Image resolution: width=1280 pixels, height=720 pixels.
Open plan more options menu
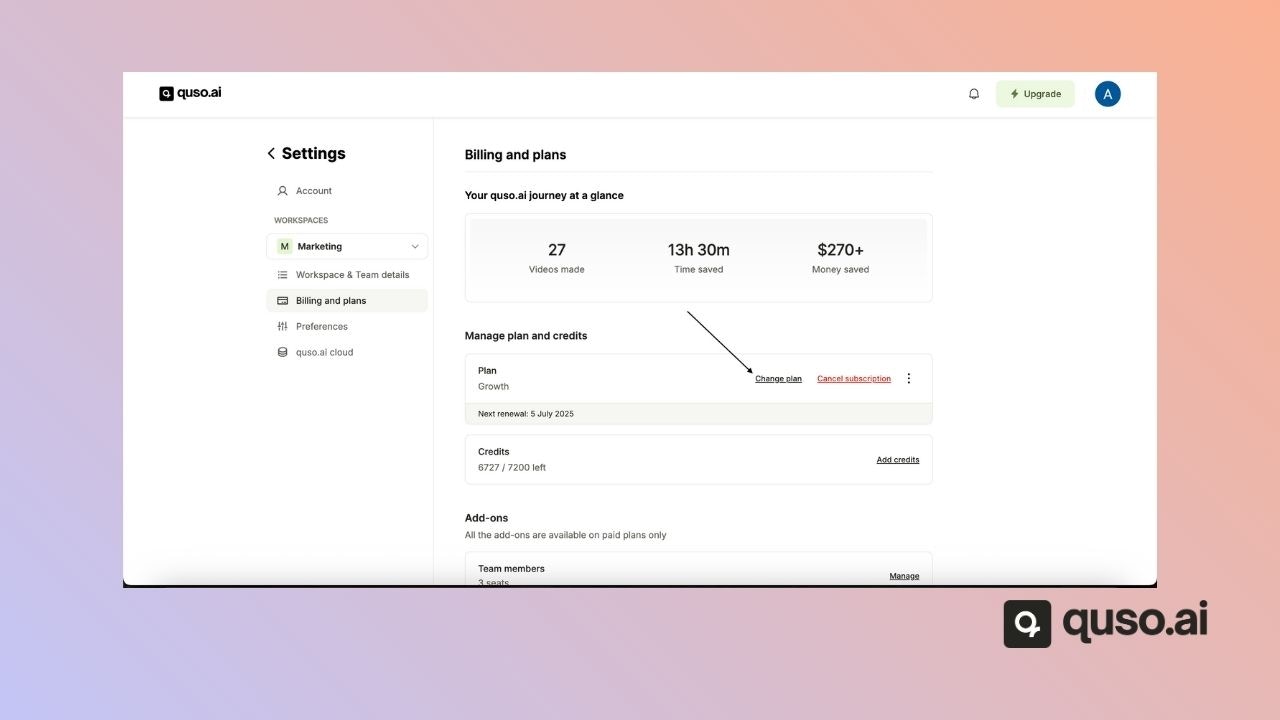[909, 379]
